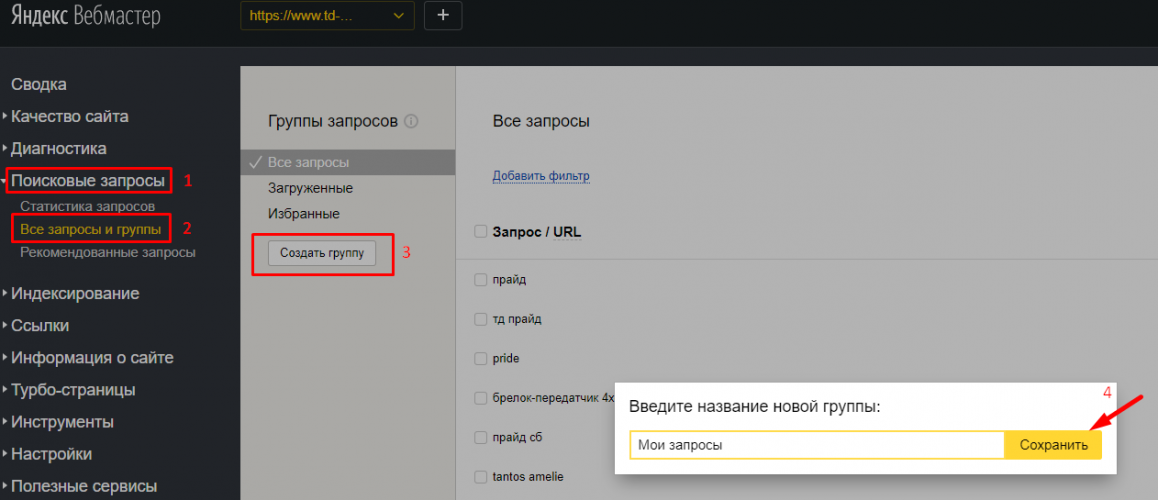This screenshot has width=1158, height=500.
Task: Open the site URL dropdown selector
Action: coord(328,16)
